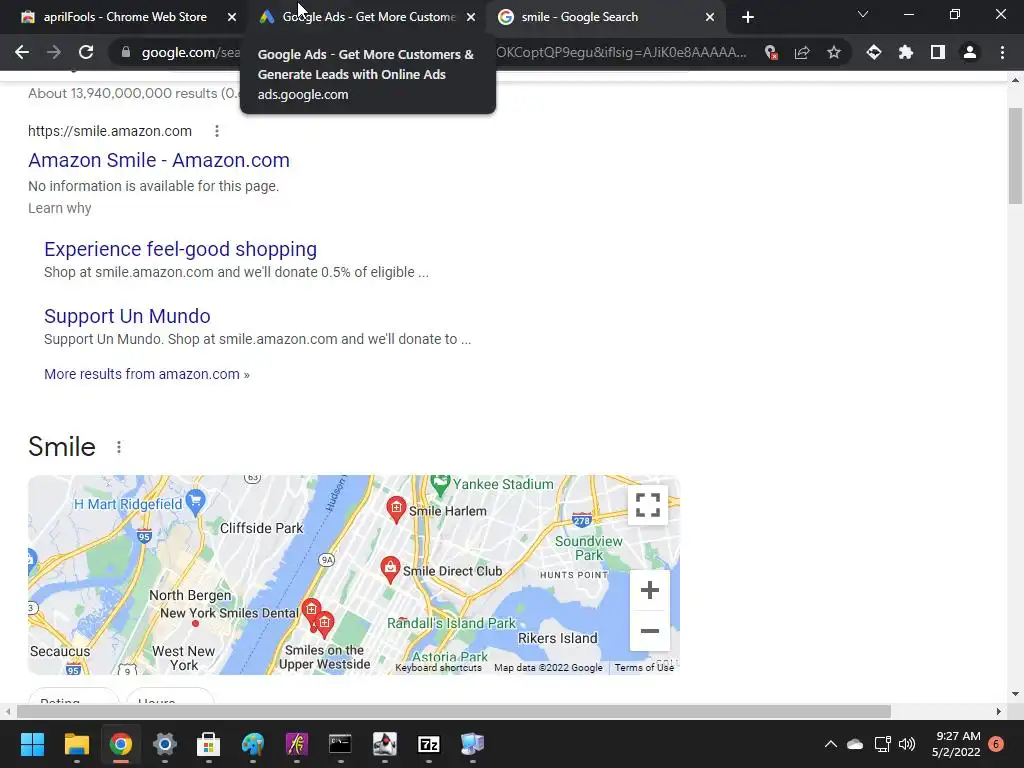Viewport: 1024px width, 768px height.
Task: Expand the map with the fullscreen icon
Action: click(x=648, y=505)
